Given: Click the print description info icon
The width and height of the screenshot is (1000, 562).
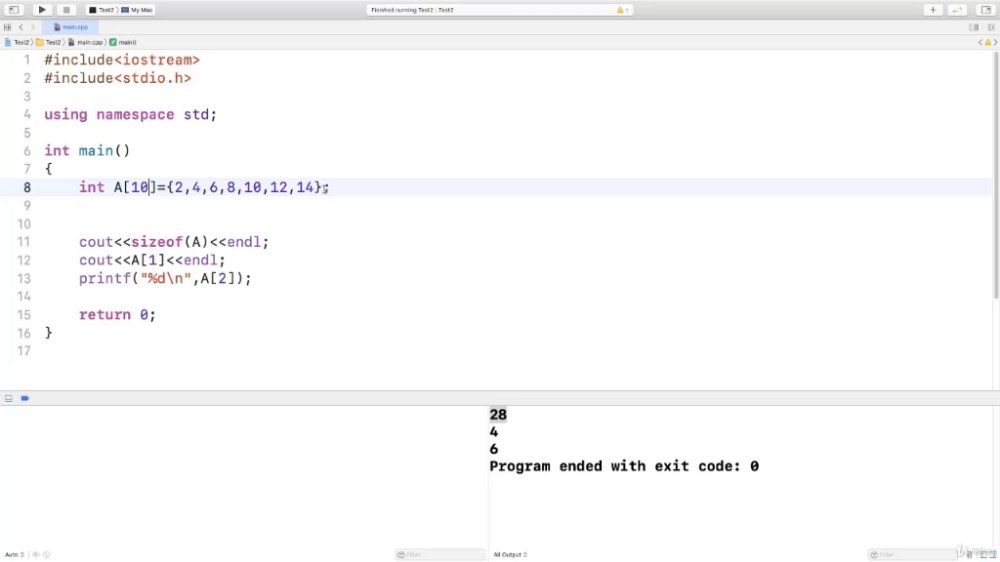Looking at the screenshot, I should click(47, 554).
